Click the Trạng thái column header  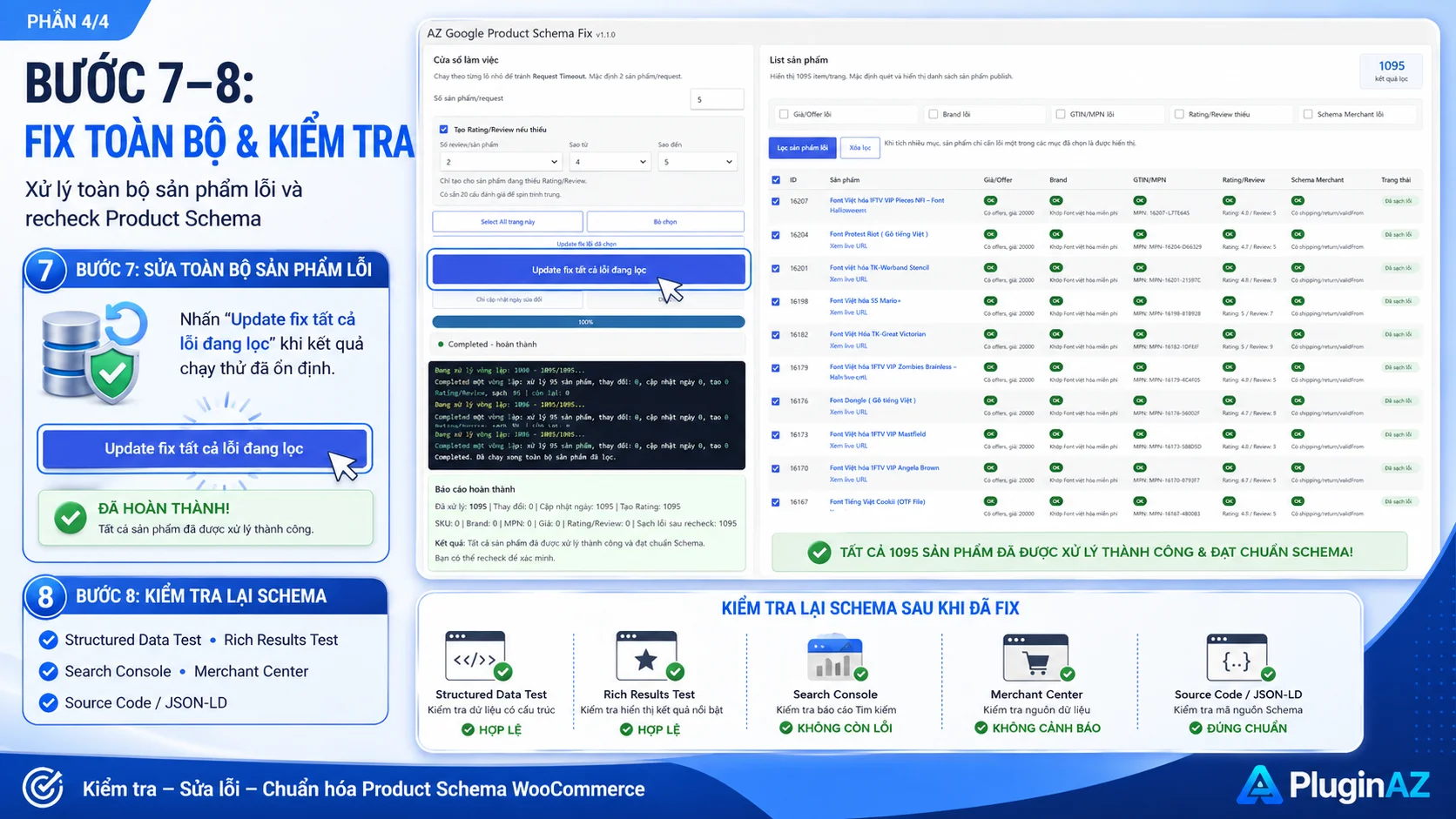[1396, 180]
